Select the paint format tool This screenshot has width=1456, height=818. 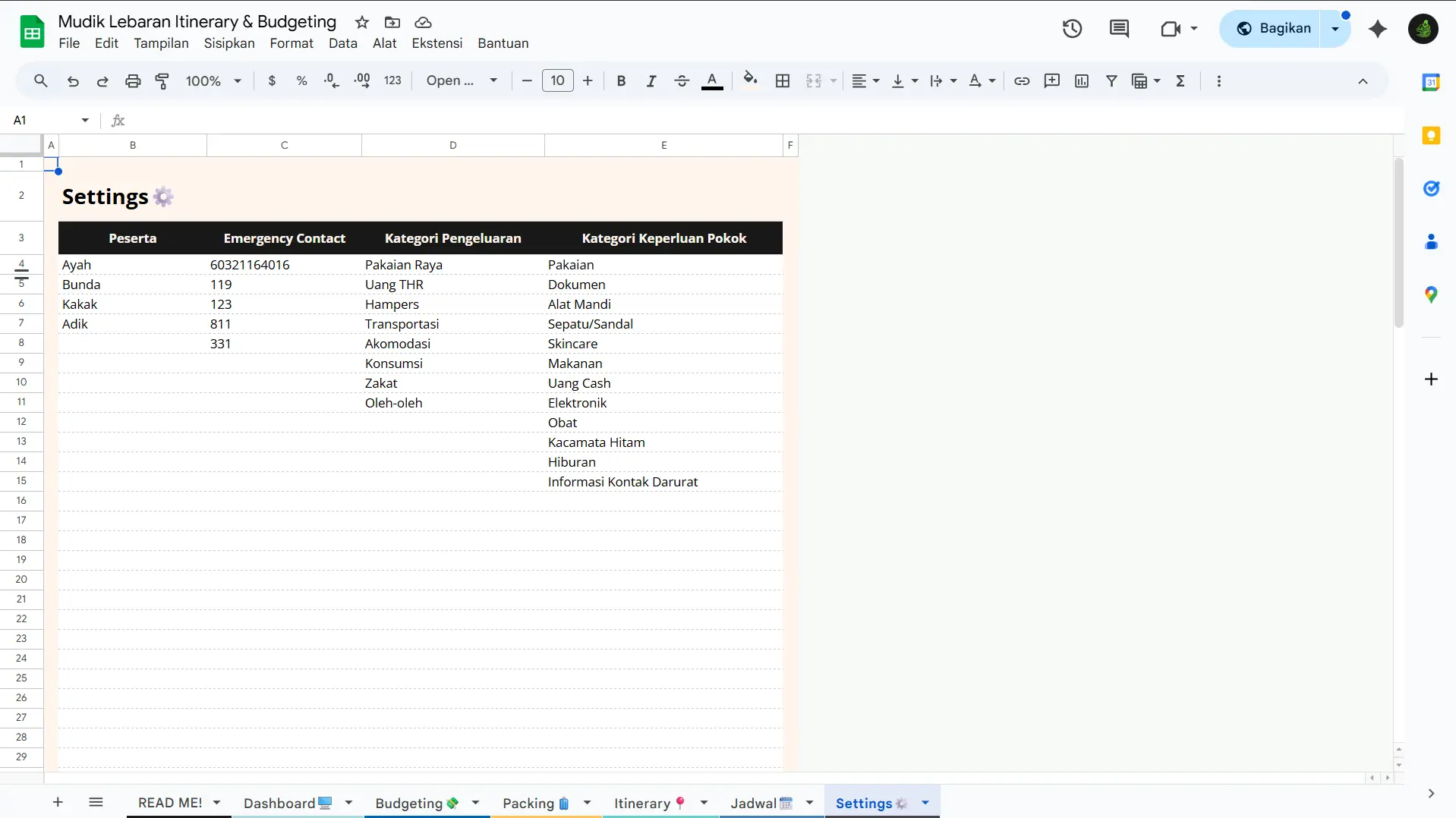(161, 80)
